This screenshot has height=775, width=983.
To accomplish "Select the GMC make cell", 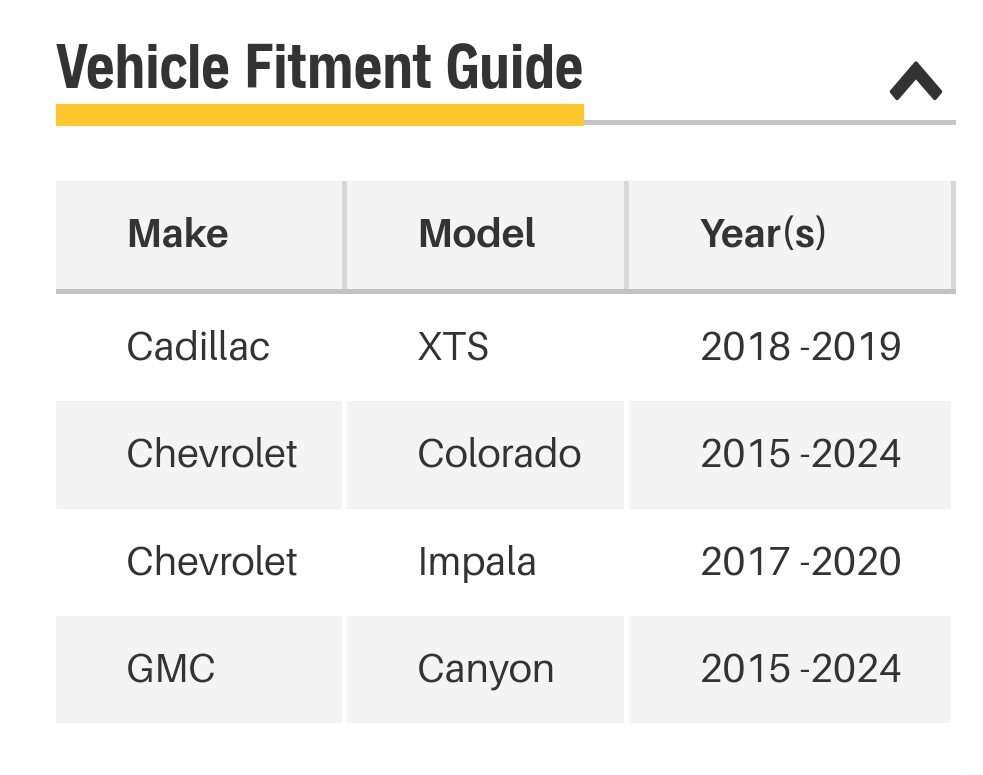I will coord(171,668).
